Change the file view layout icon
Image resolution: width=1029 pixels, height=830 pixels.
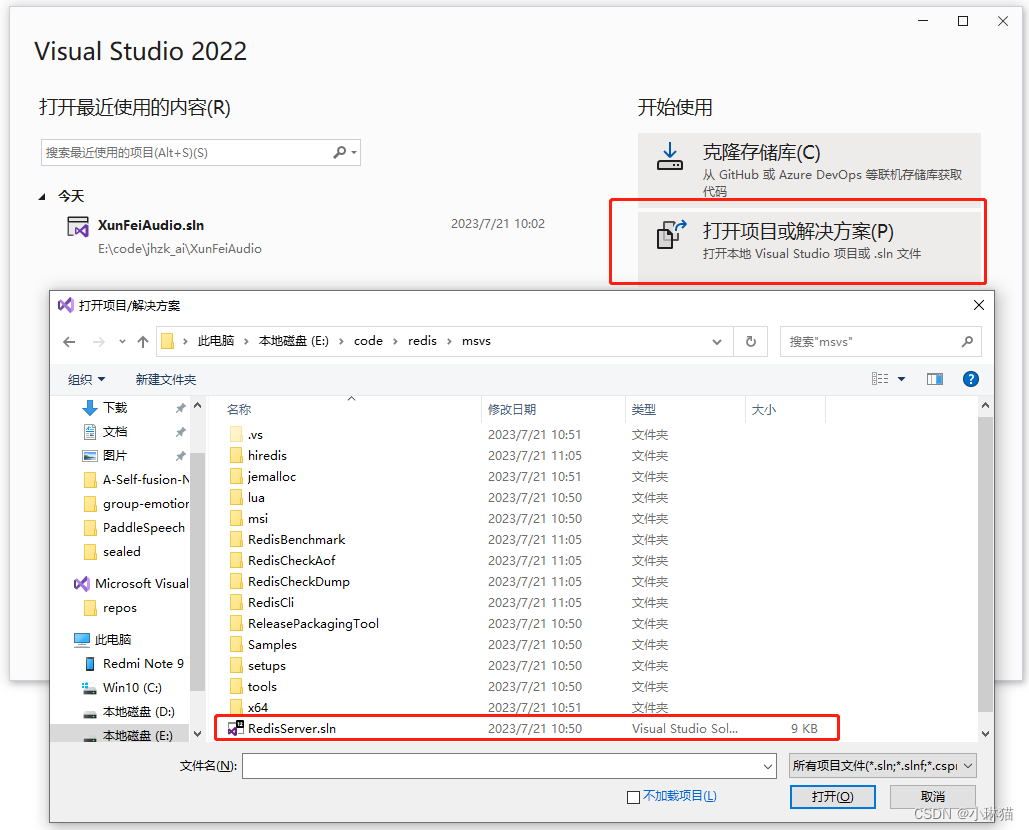coord(880,379)
